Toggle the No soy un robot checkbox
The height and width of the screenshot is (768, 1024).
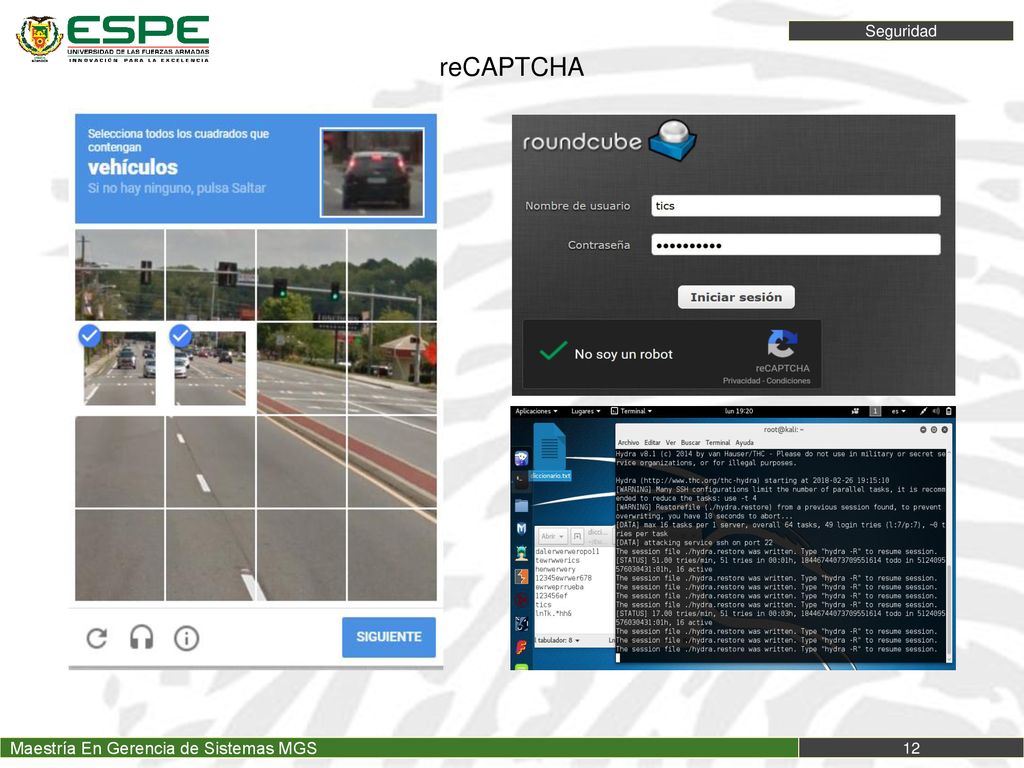(x=552, y=352)
